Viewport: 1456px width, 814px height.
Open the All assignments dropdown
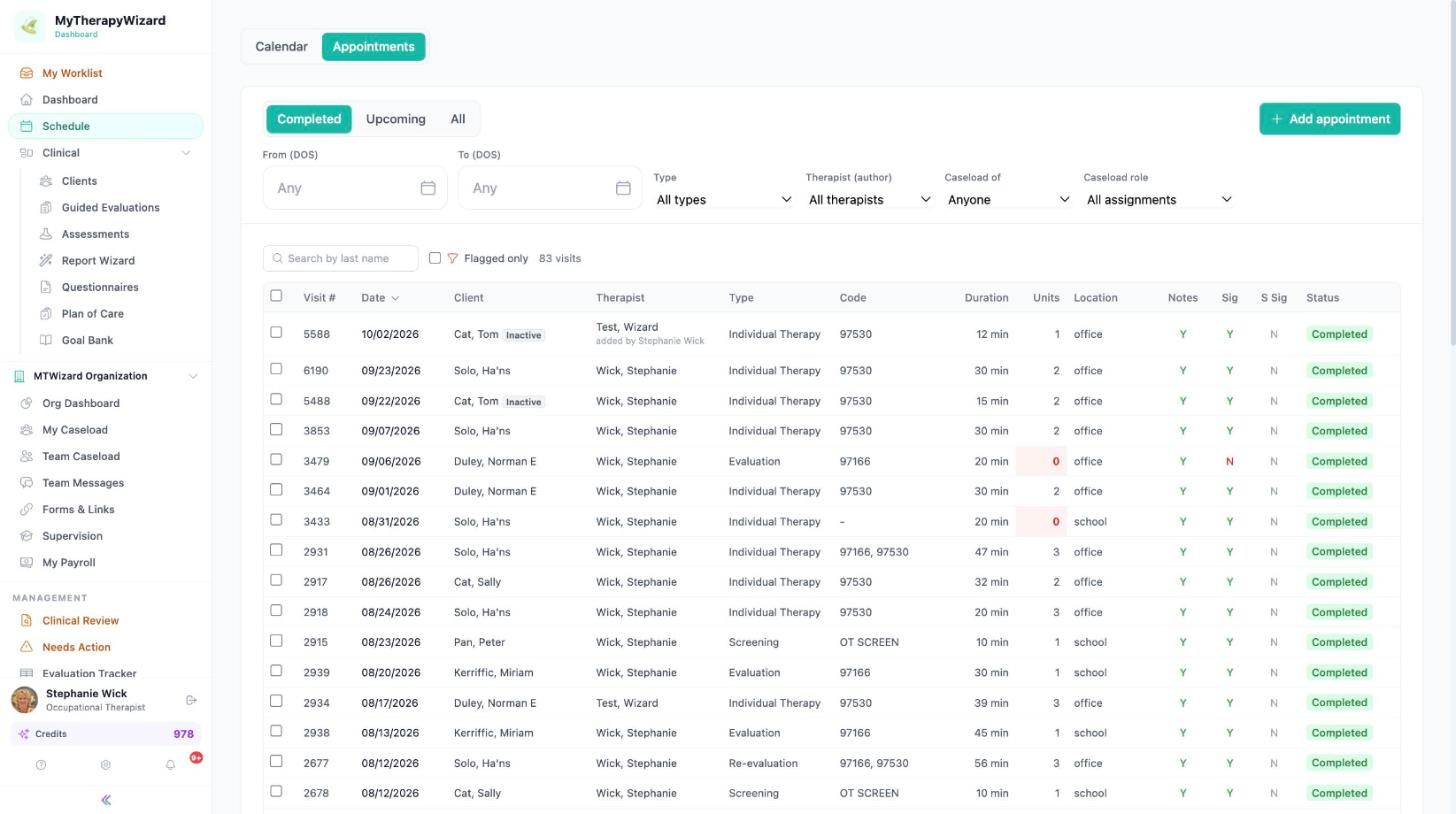click(x=1159, y=200)
